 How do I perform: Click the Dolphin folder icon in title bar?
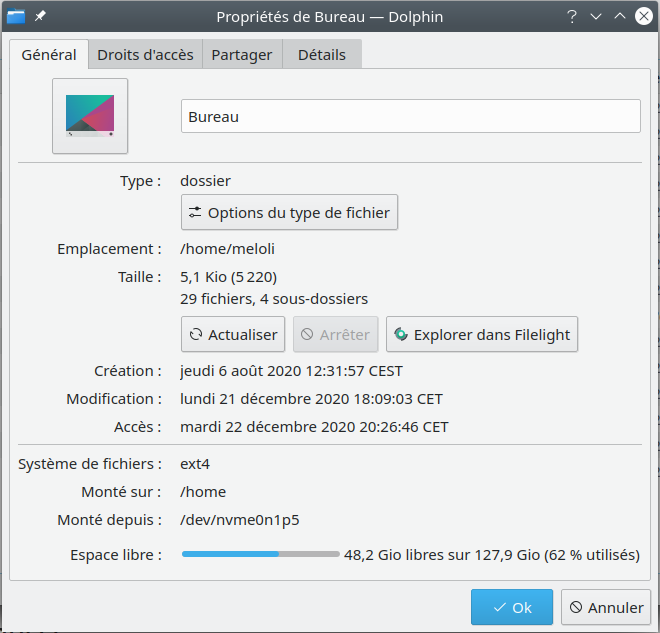point(16,16)
